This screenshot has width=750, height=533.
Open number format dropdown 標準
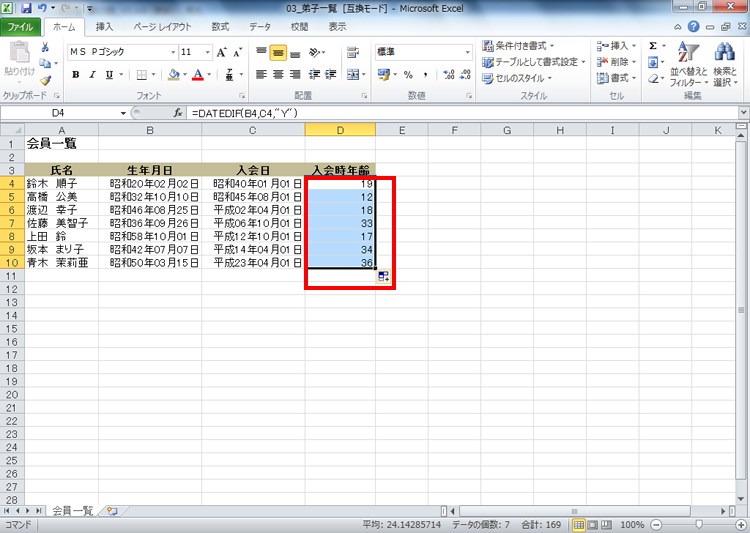tap(467, 52)
